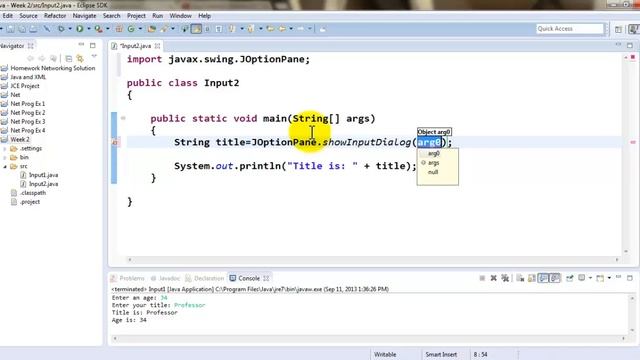The height and width of the screenshot is (360, 640).
Task: Open the Help menu
Action: (x=204, y=16)
